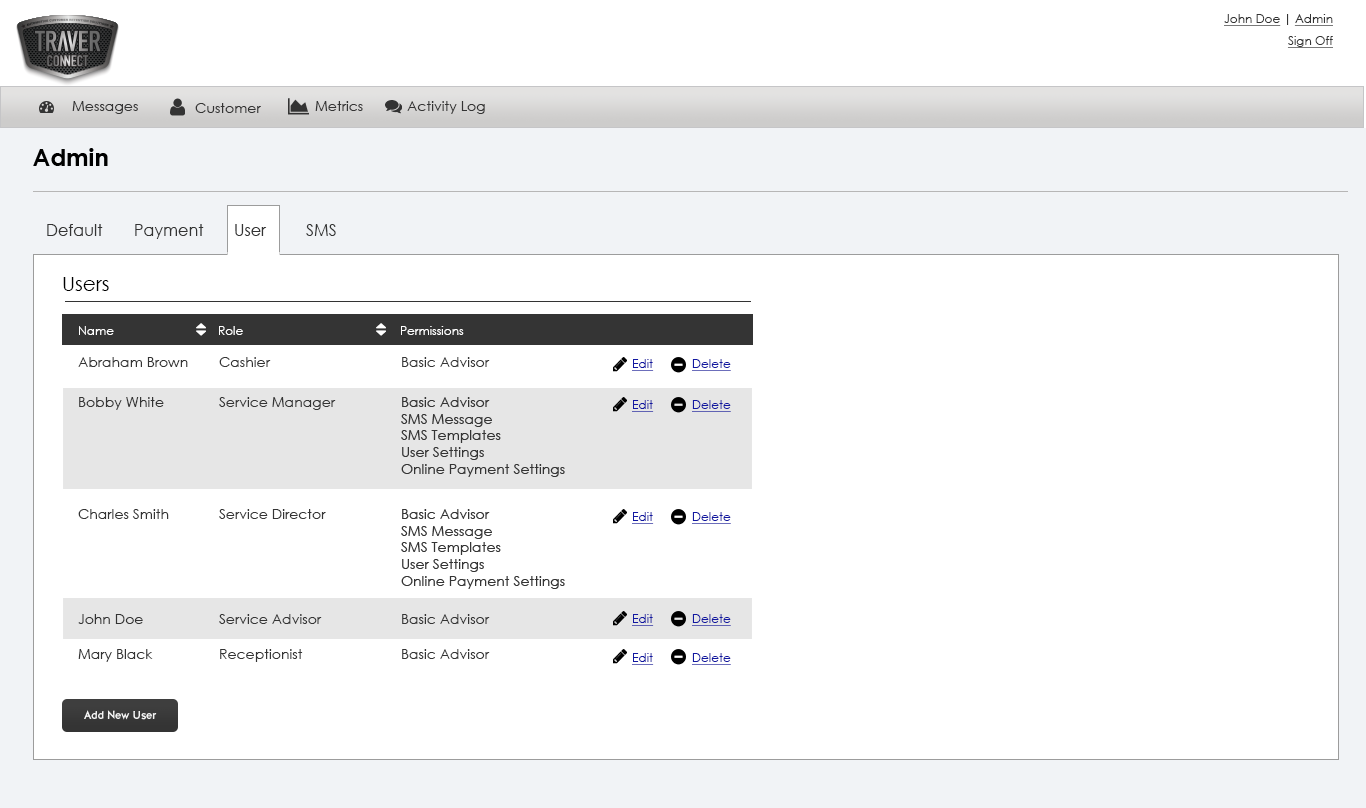Click pencil icon in Charles Smith row

point(620,517)
